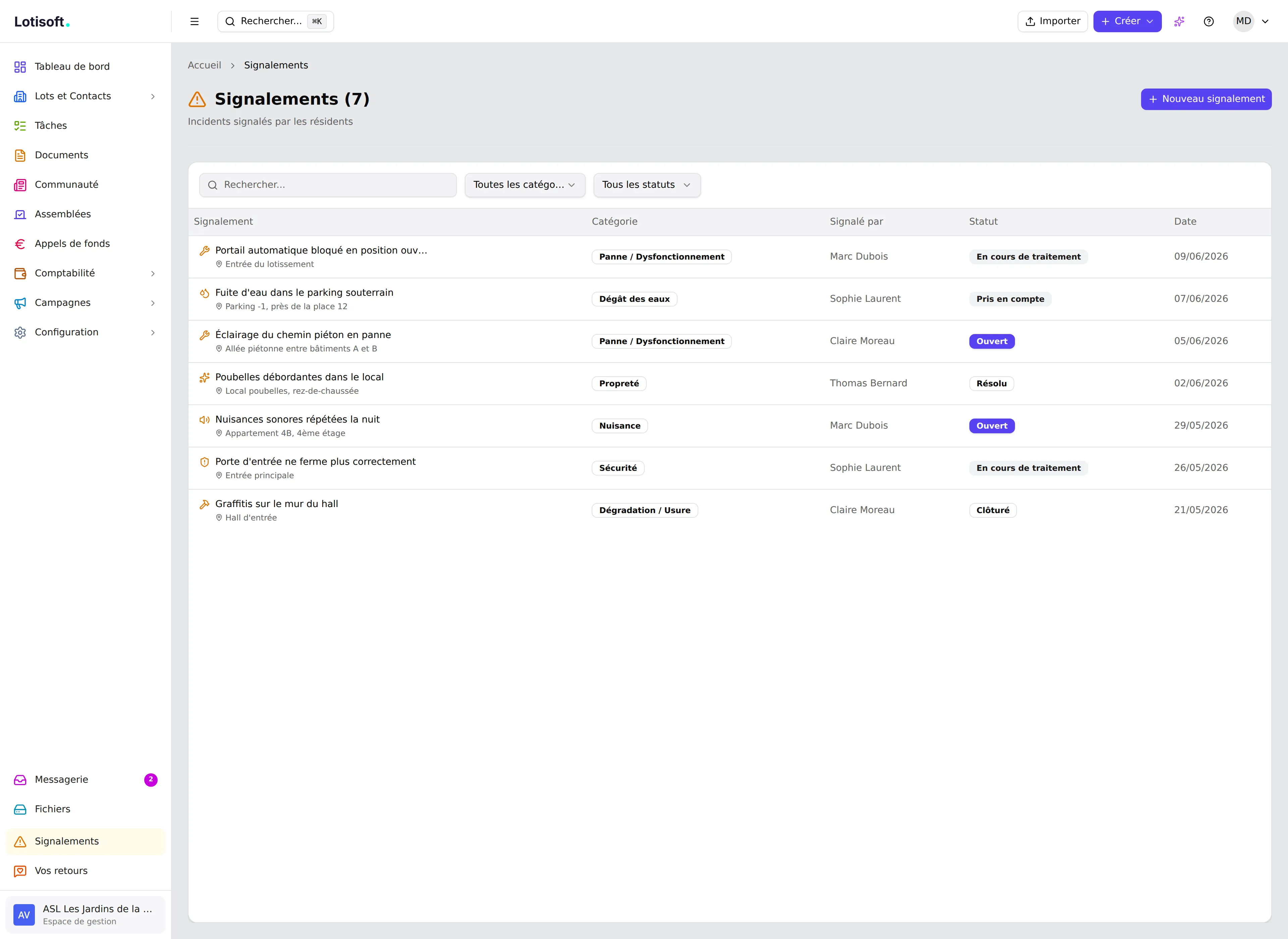Click the Lots et Contacts building icon
Image resolution: width=1288 pixels, height=939 pixels.
pyautogui.click(x=20, y=97)
